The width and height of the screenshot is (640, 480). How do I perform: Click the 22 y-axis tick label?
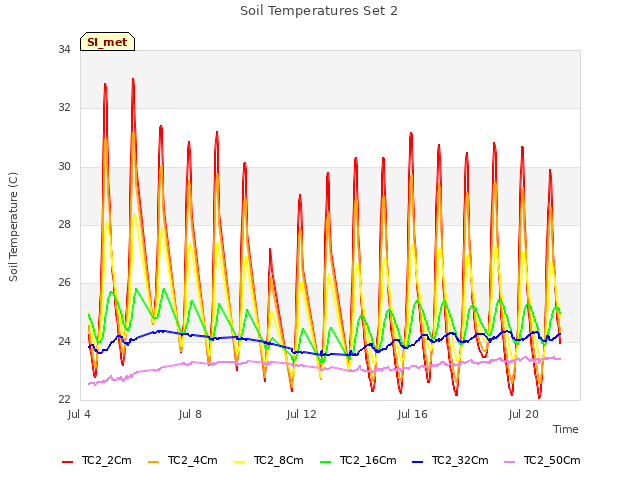(64, 399)
